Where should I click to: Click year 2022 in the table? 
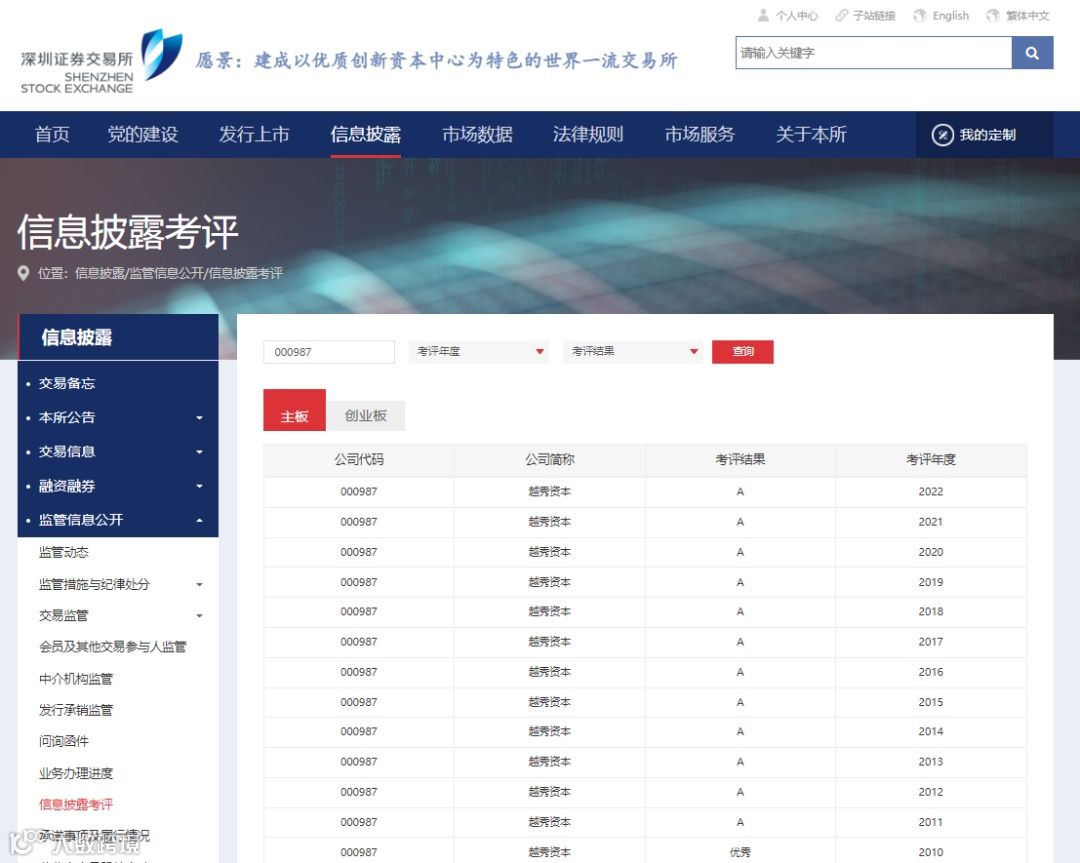(x=931, y=492)
